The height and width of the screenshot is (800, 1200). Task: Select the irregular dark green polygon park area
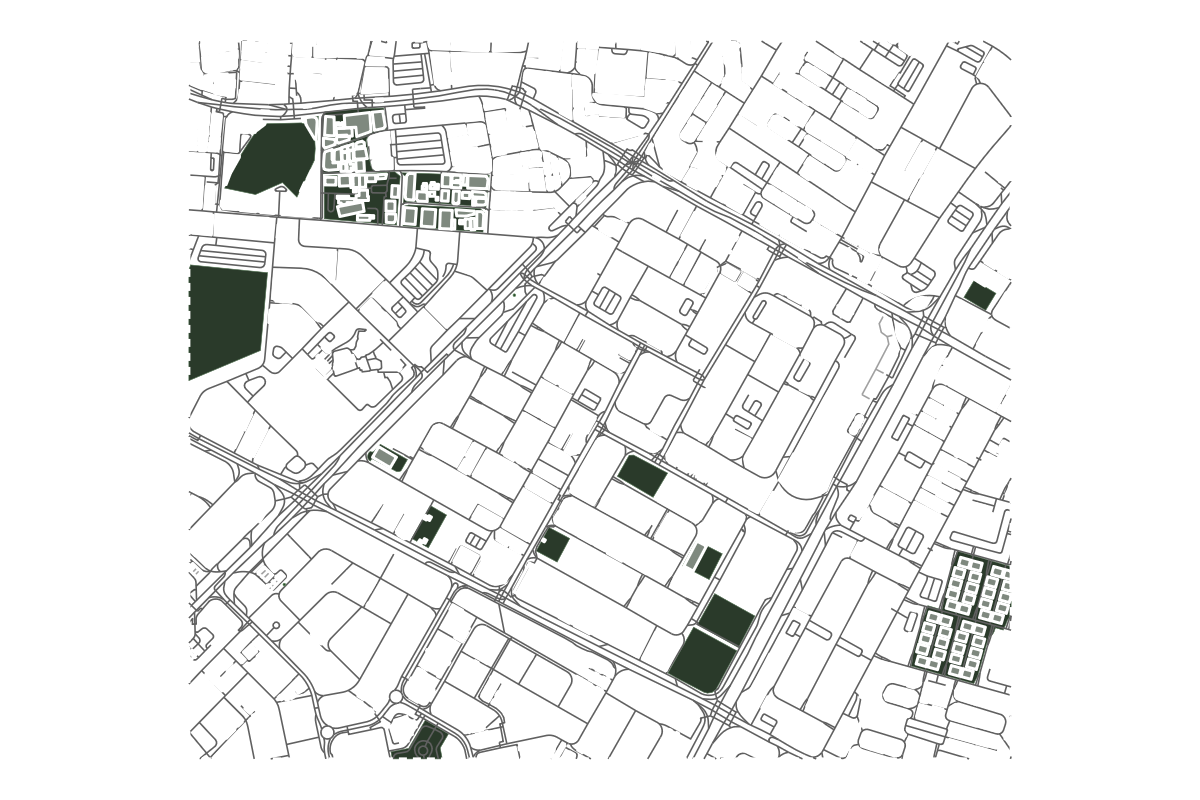(272, 160)
